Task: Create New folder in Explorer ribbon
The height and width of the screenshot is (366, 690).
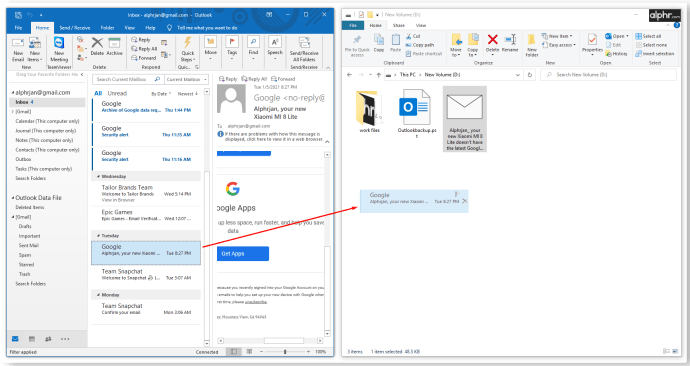Action: pyautogui.click(x=532, y=45)
